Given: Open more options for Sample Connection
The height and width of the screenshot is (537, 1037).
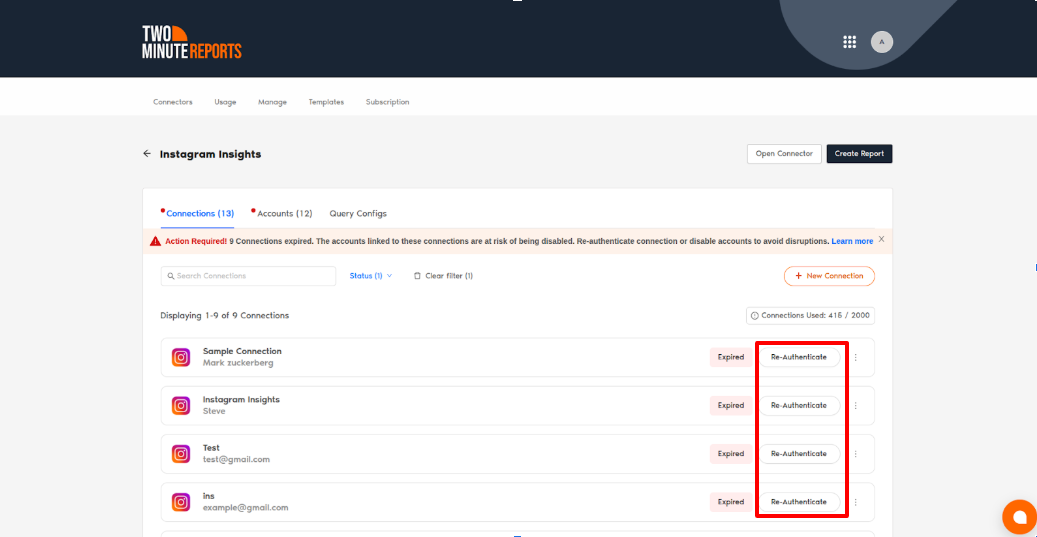Looking at the screenshot, I should tap(855, 357).
